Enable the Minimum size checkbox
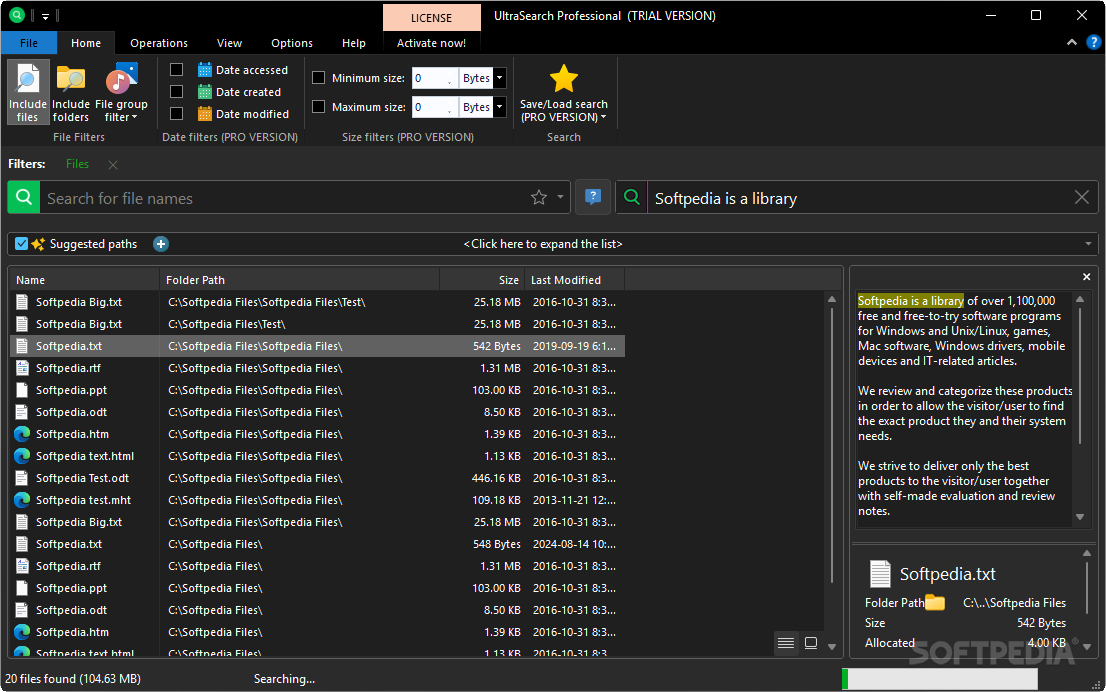Screen dimensions: 1106x692 tap(319, 78)
